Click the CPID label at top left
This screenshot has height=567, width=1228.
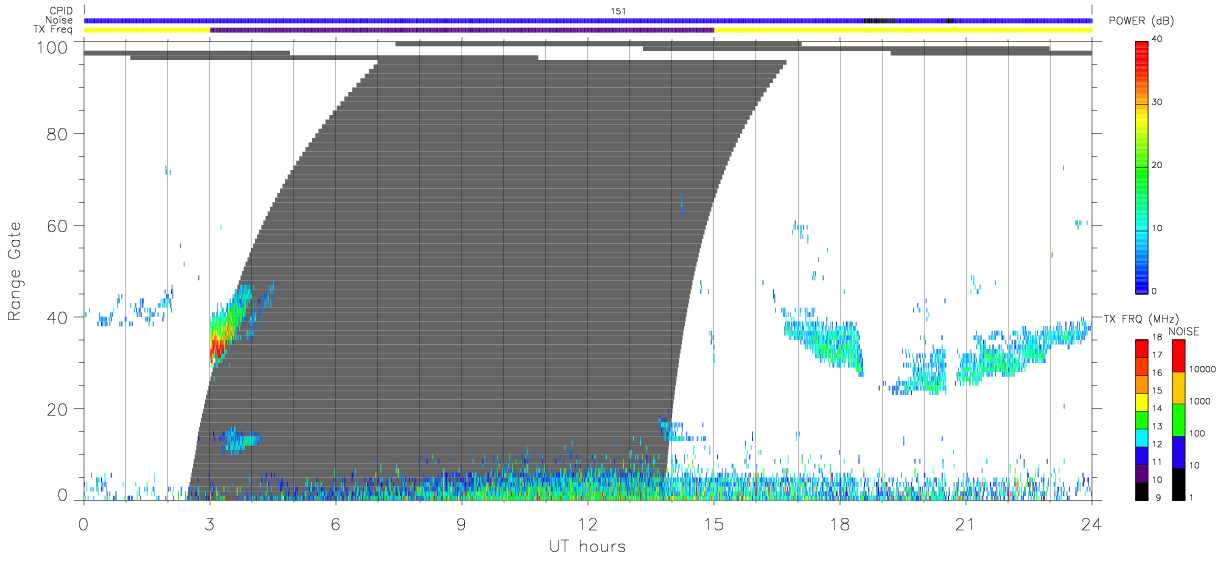click(x=62, y=11)
